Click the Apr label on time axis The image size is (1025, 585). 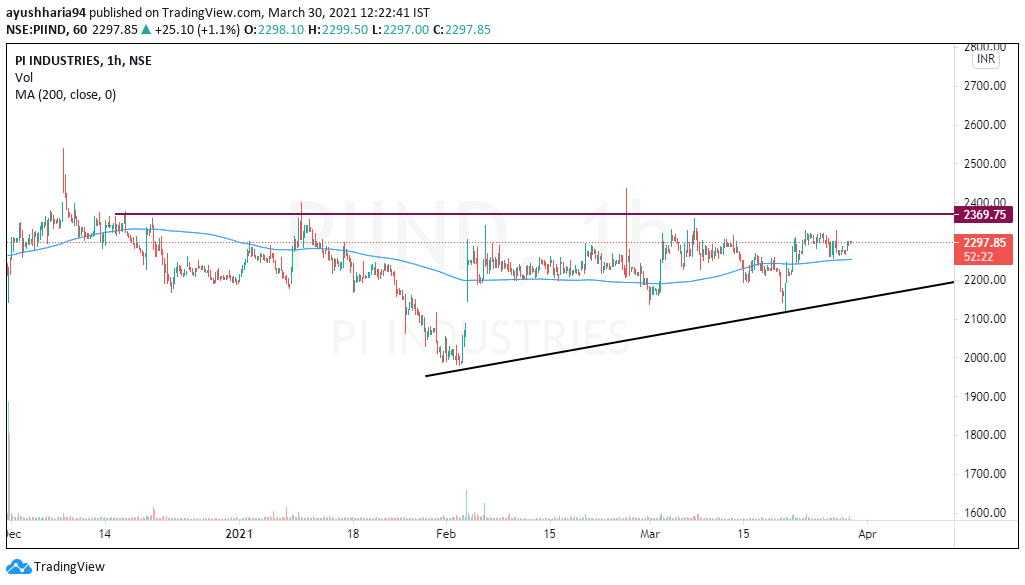point(867,534)
